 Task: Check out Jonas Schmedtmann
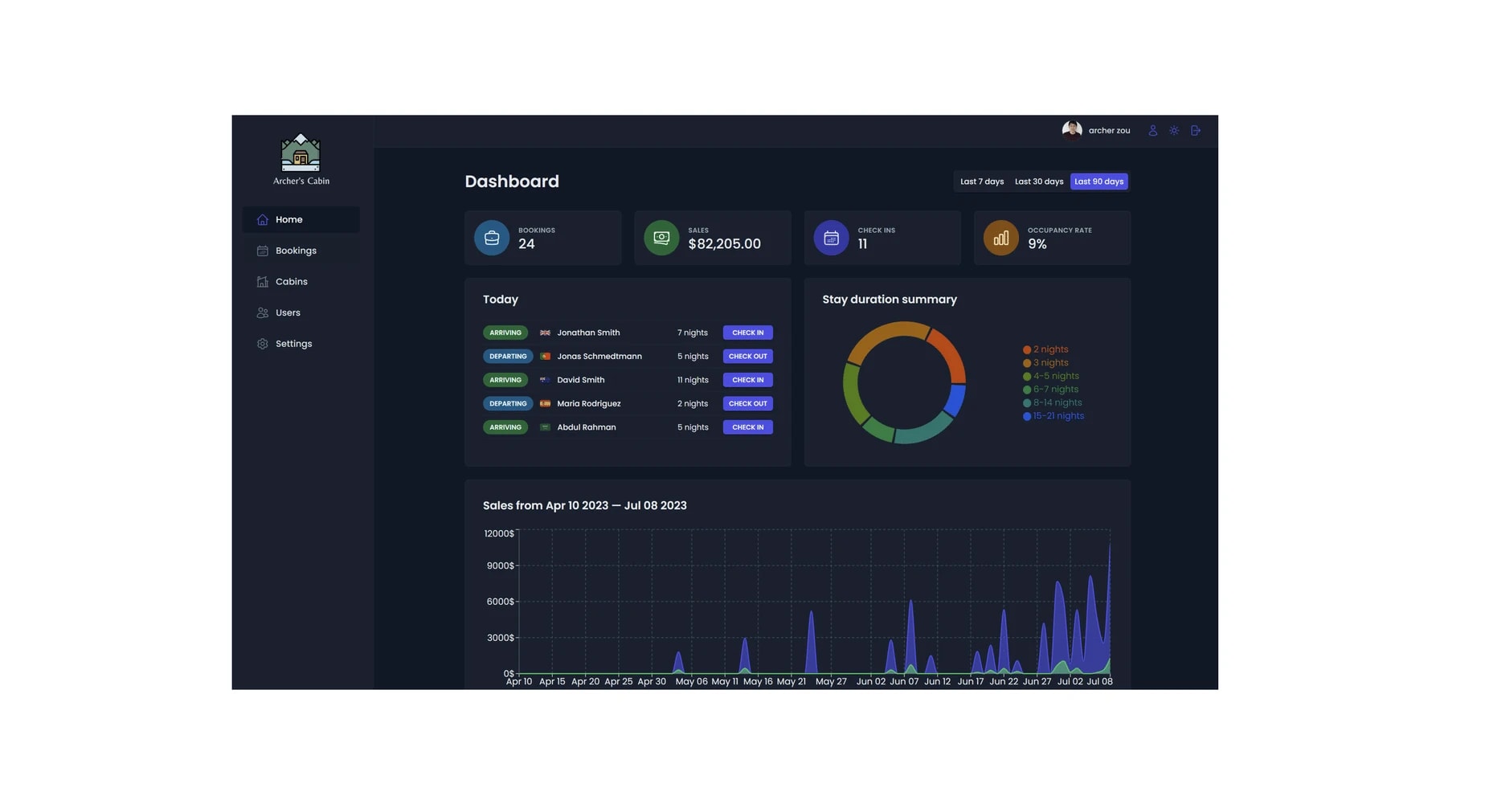pos(747,356)
